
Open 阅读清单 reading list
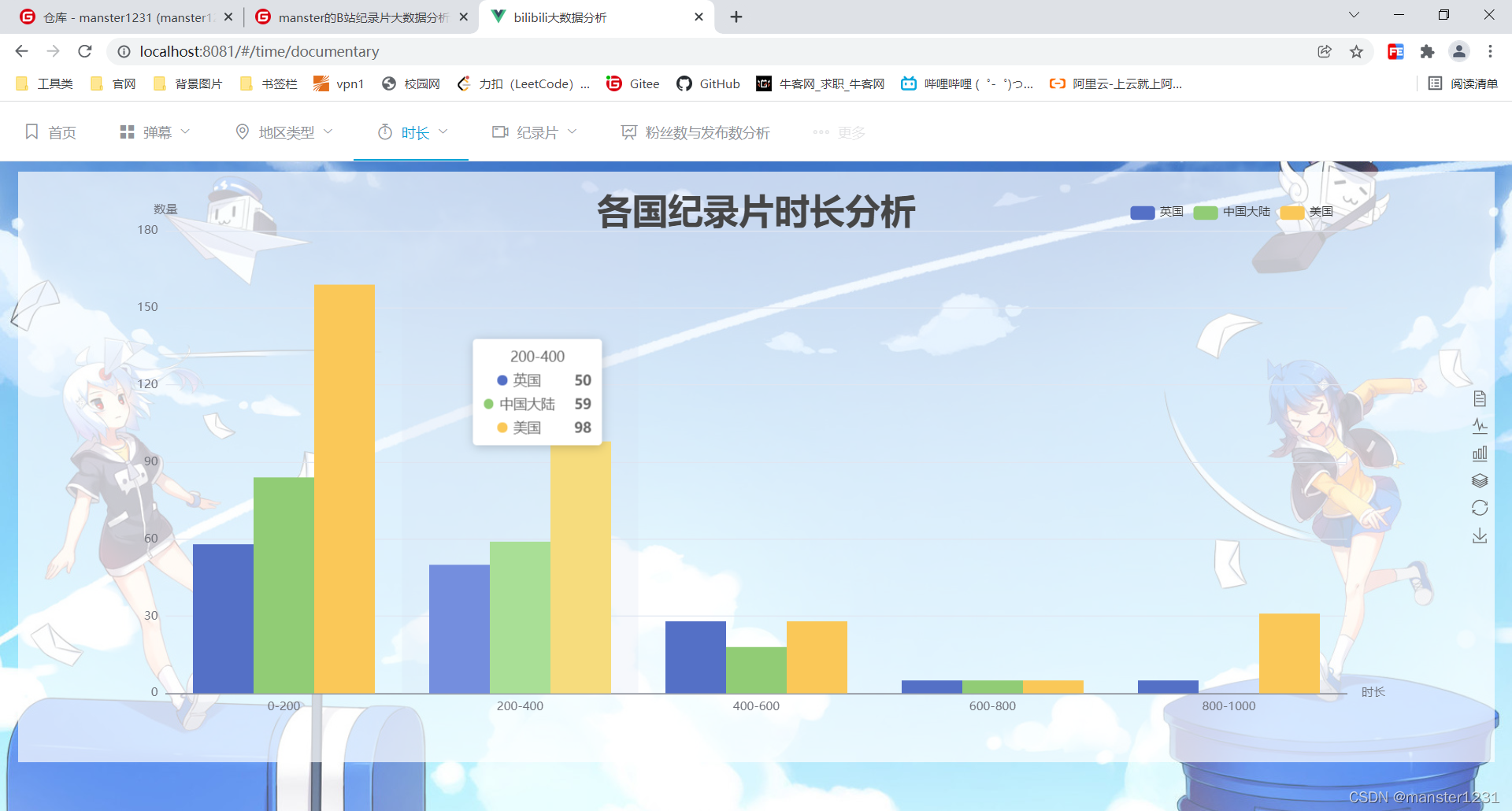point(1463,83)
